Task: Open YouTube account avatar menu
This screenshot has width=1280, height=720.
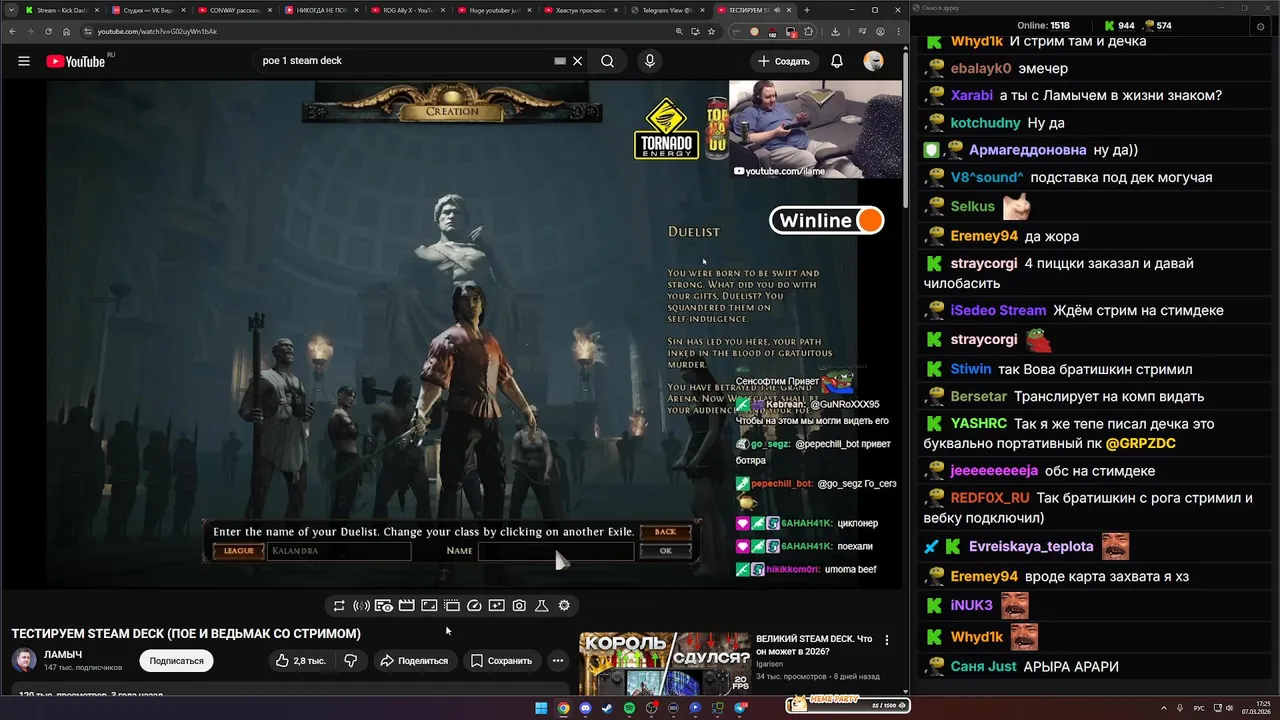Action: click(874, 61)
